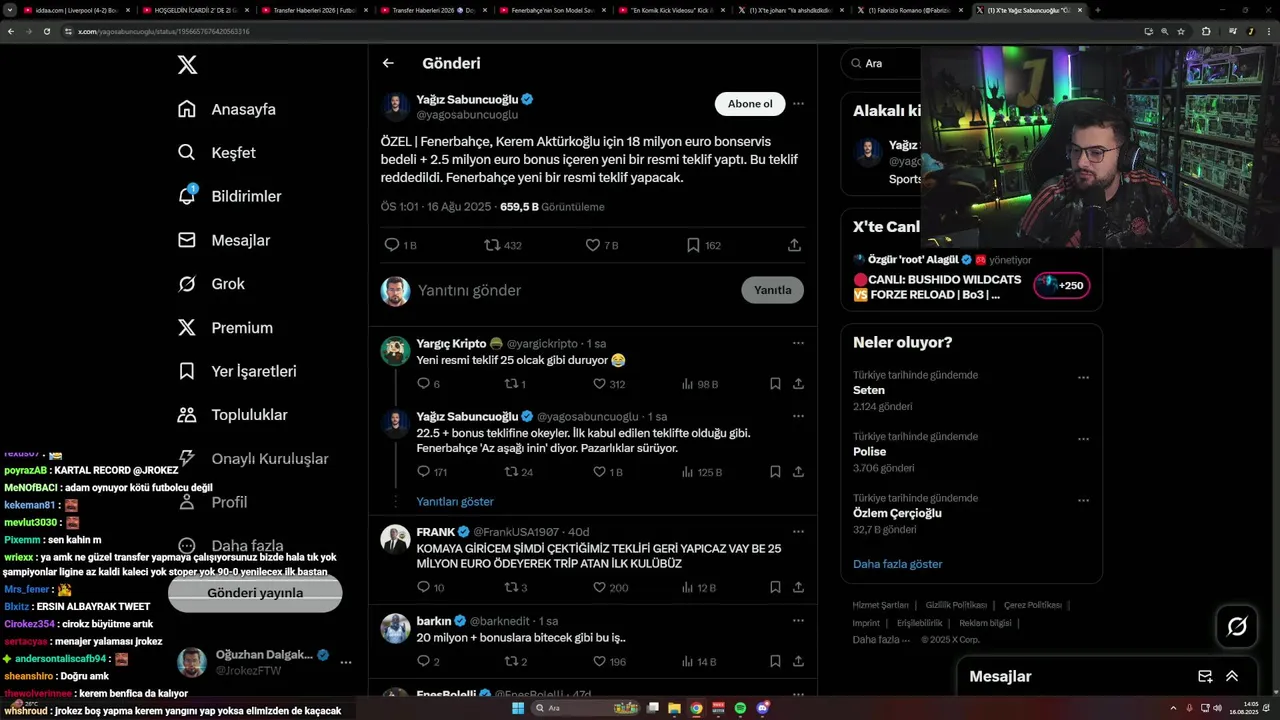
Task: Switch to Fabrizio Romano browser tab
Action: pos(909,10)
